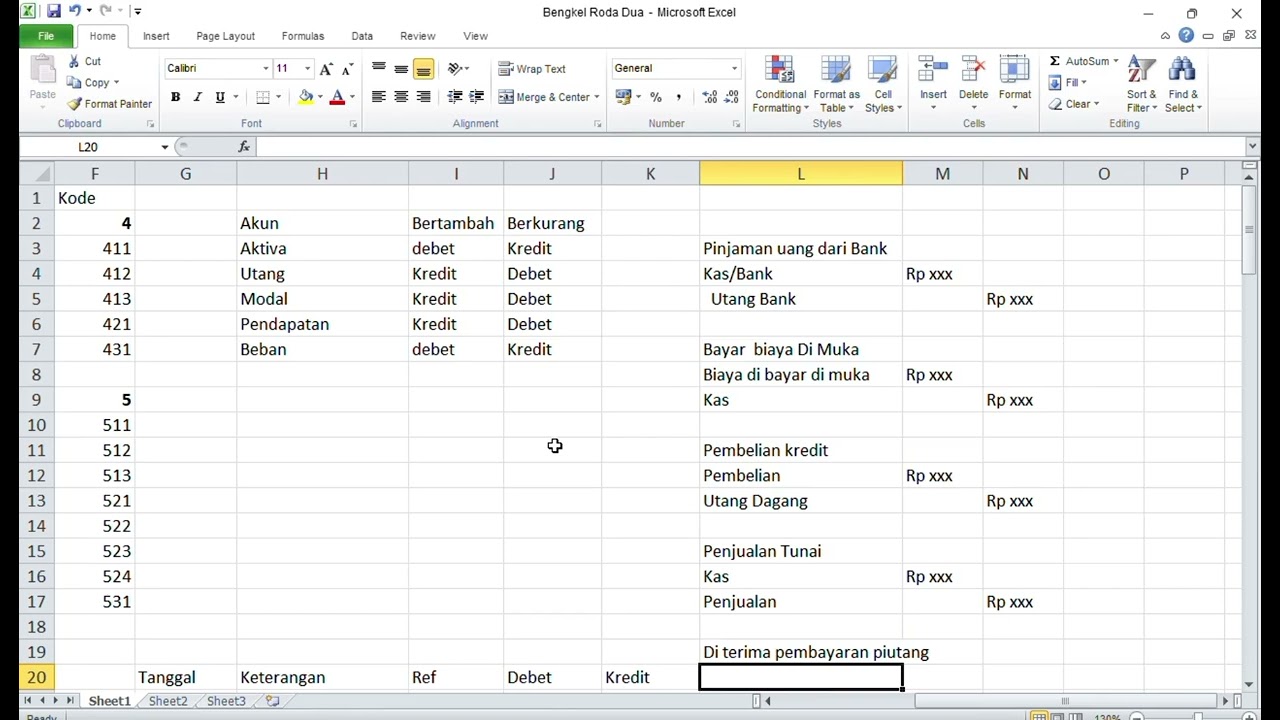Screen dimensions: 1280x720
Task: Apply the red Font Color
Action: tap(337, 97)
